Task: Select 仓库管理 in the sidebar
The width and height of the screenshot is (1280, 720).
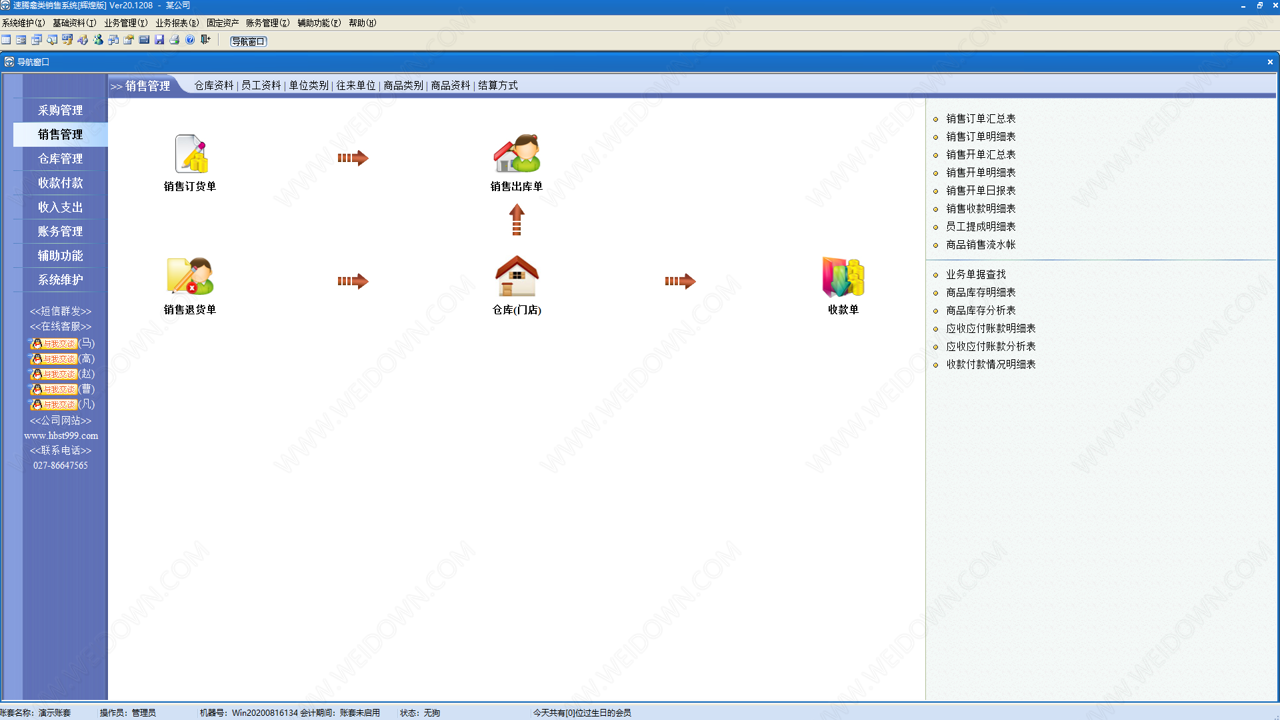Action: [x=60, y=158]
